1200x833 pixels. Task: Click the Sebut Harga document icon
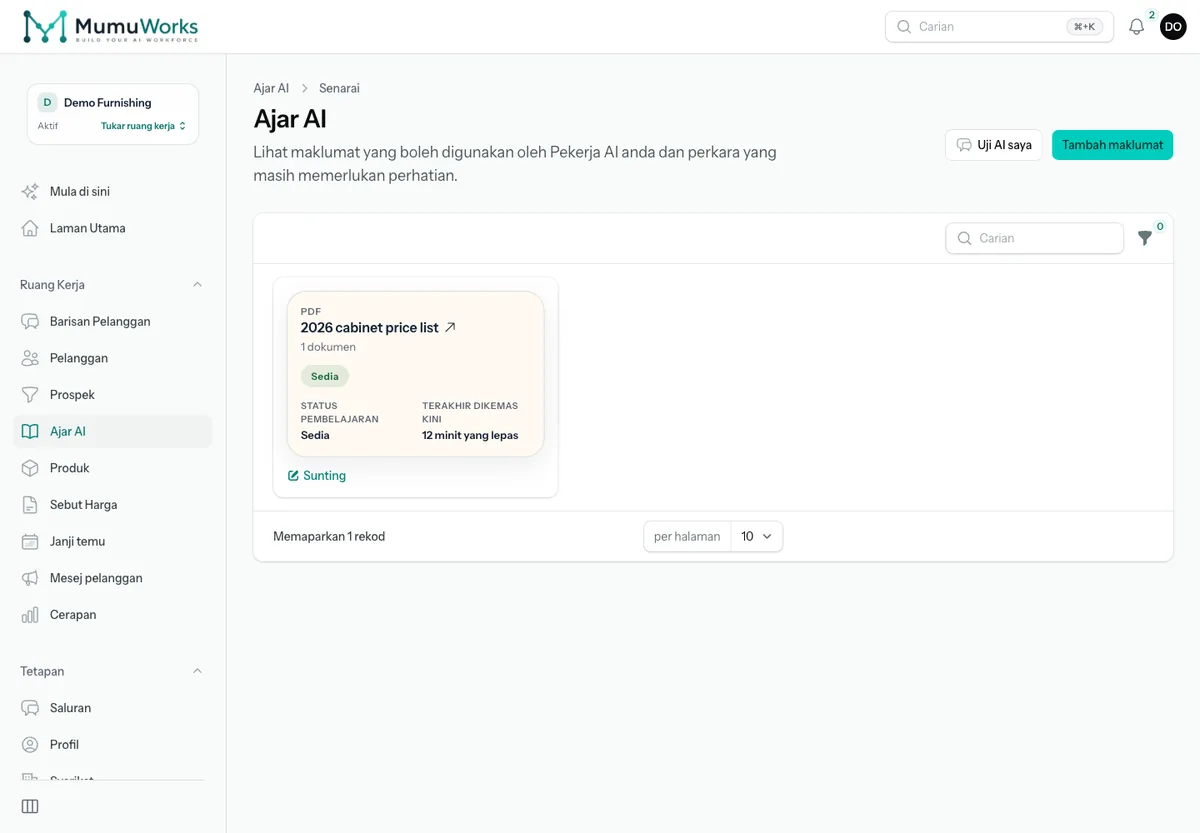click(30, 505)
